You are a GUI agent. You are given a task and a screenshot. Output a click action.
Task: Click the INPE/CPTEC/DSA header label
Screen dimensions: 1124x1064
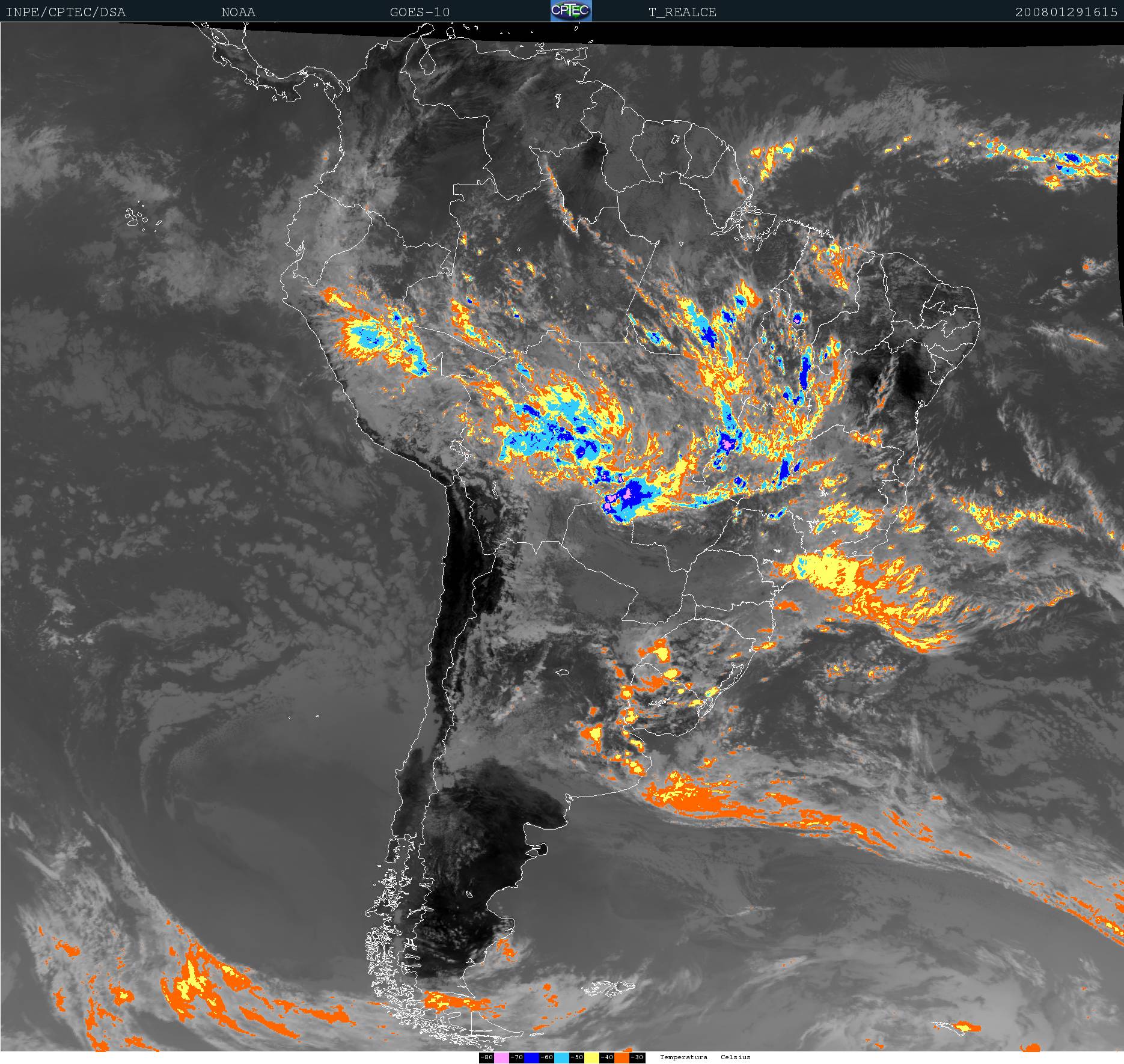point(66,12)
